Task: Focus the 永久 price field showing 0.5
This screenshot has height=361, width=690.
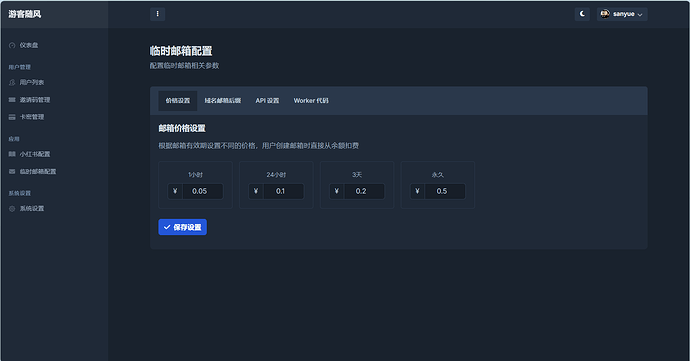Action: (x=445, y=191)
